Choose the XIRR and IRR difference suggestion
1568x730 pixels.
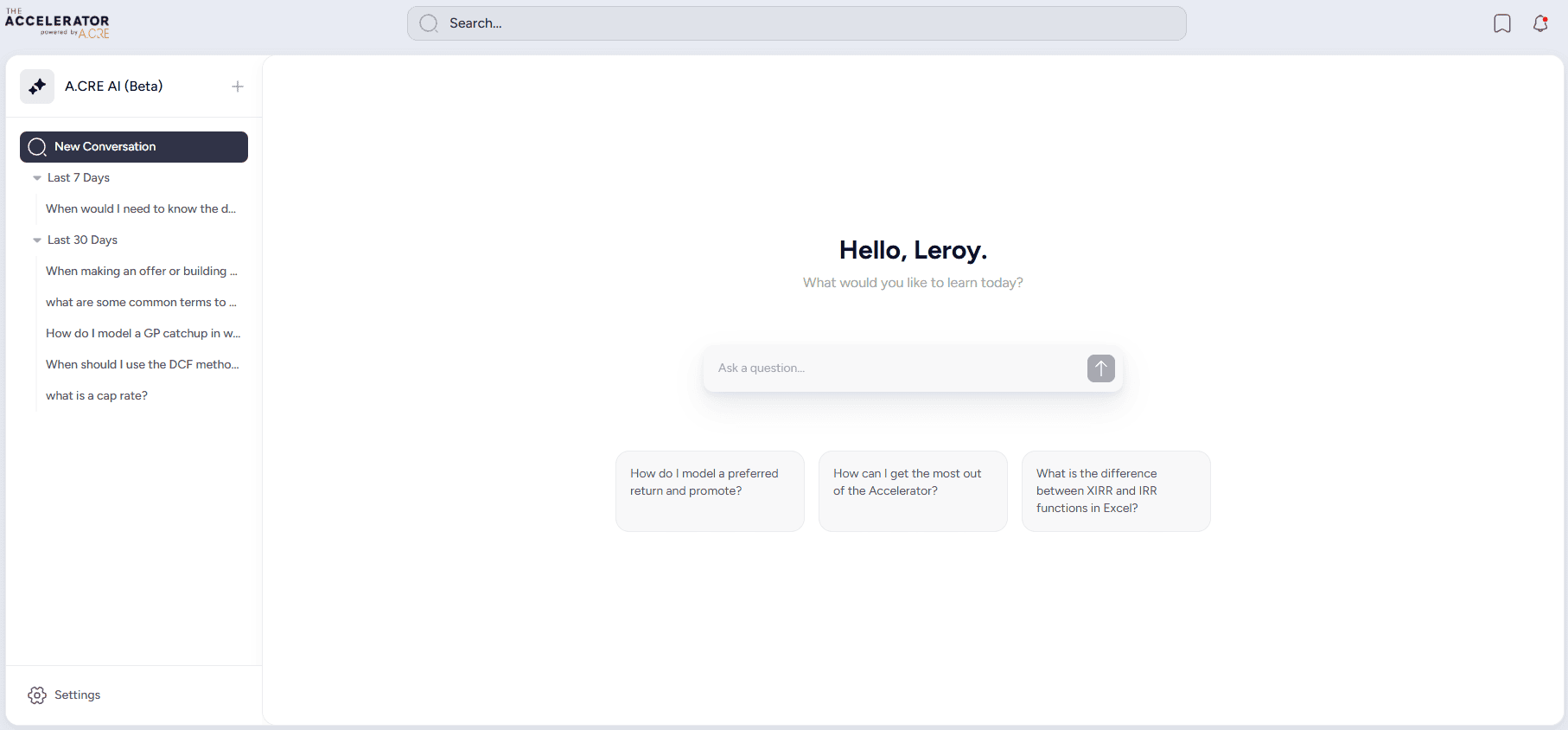(1116, 490)
